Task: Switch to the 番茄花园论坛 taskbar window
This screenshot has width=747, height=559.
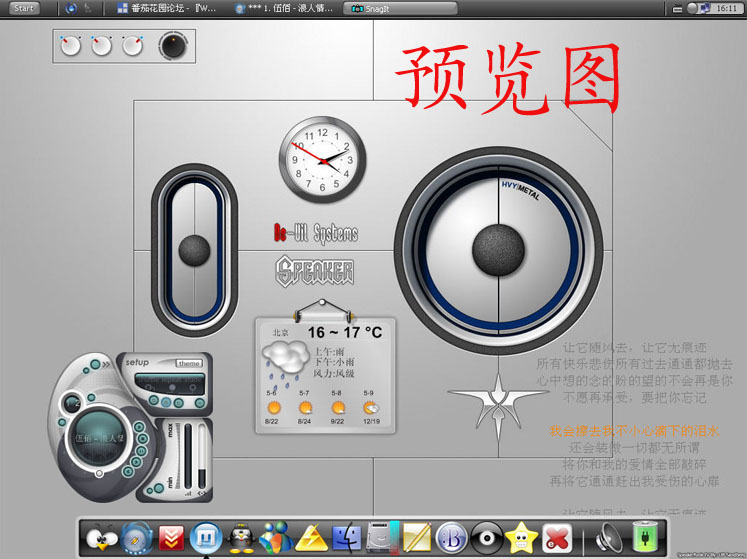Action: pos(166,8)
